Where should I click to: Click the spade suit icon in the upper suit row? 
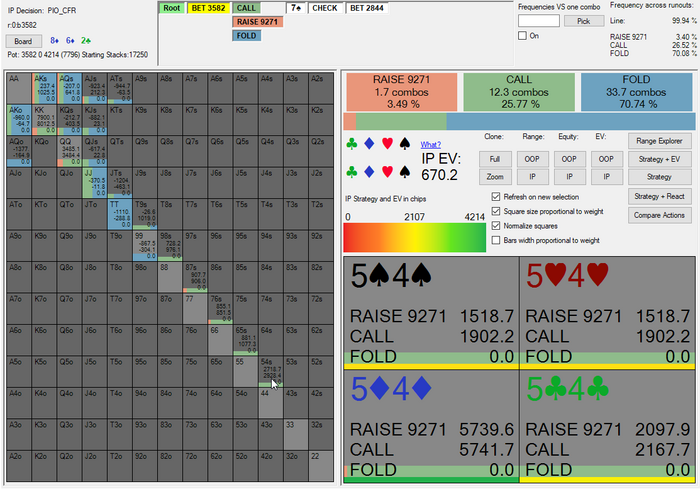tap(404, 144)
